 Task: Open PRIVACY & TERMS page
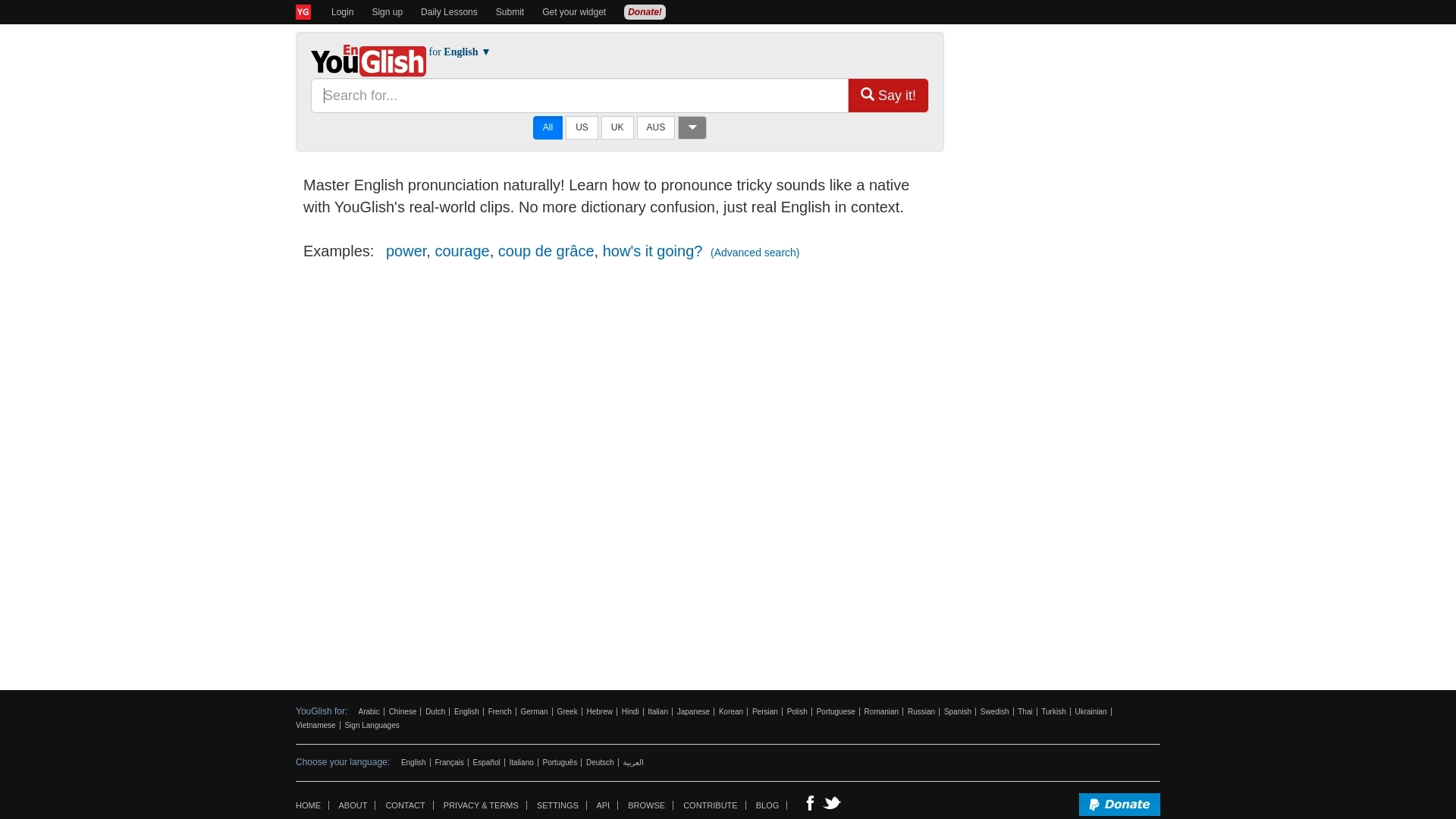tap(481, 805)
